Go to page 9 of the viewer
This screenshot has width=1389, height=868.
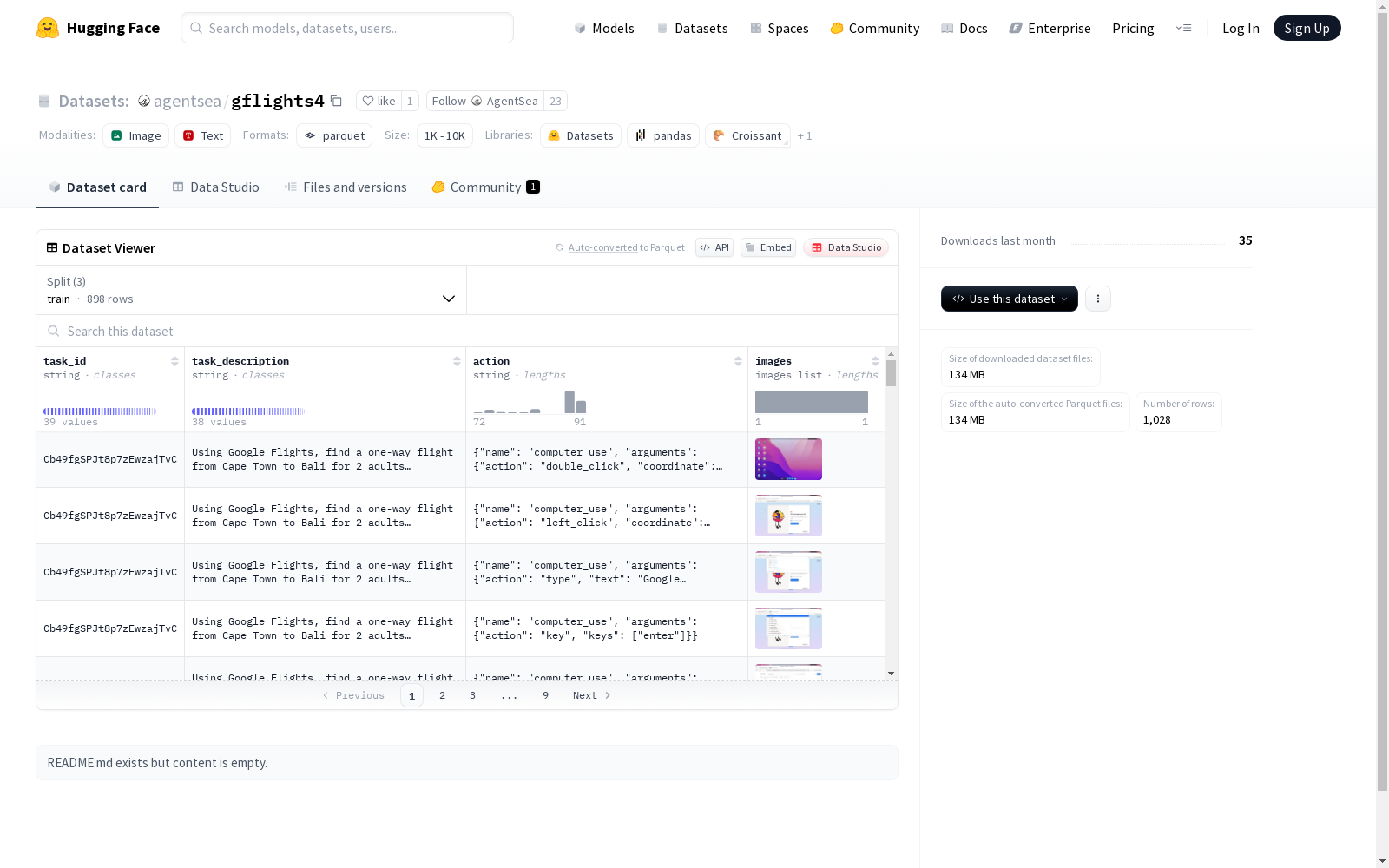coord(545,695)
